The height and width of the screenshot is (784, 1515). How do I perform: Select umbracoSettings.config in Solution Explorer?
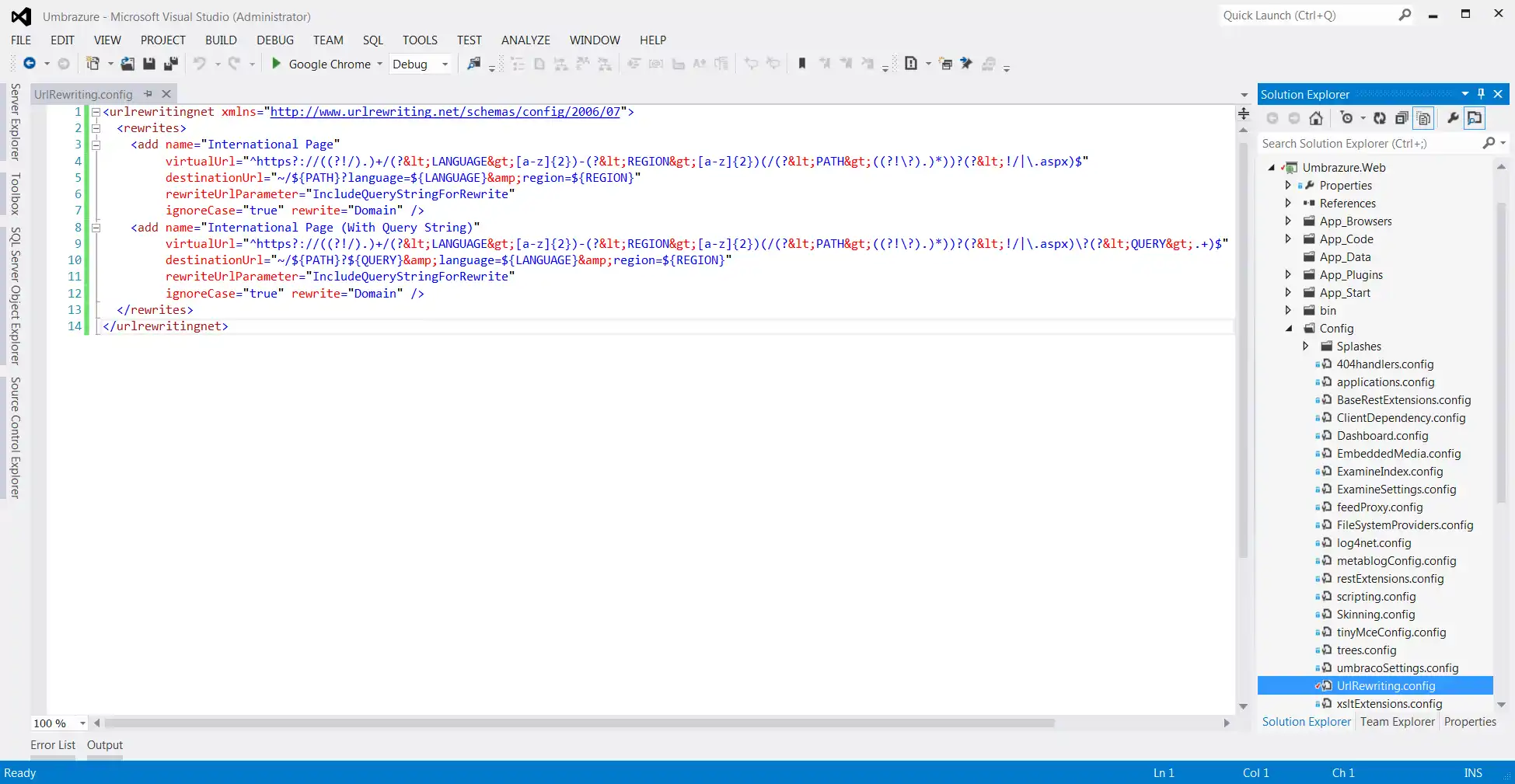tap(1398, 667)
